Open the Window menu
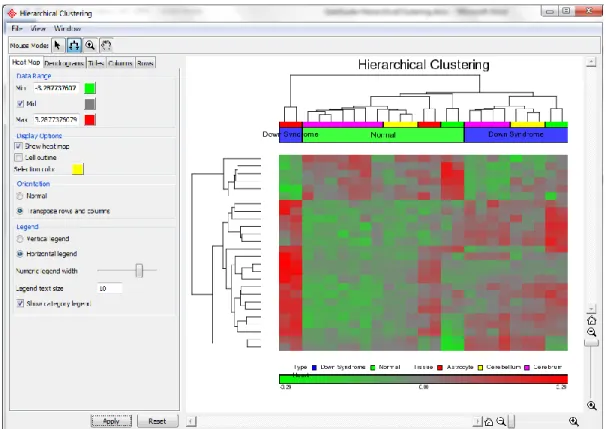This screenshot has height=429, width=606. (67, 28)
